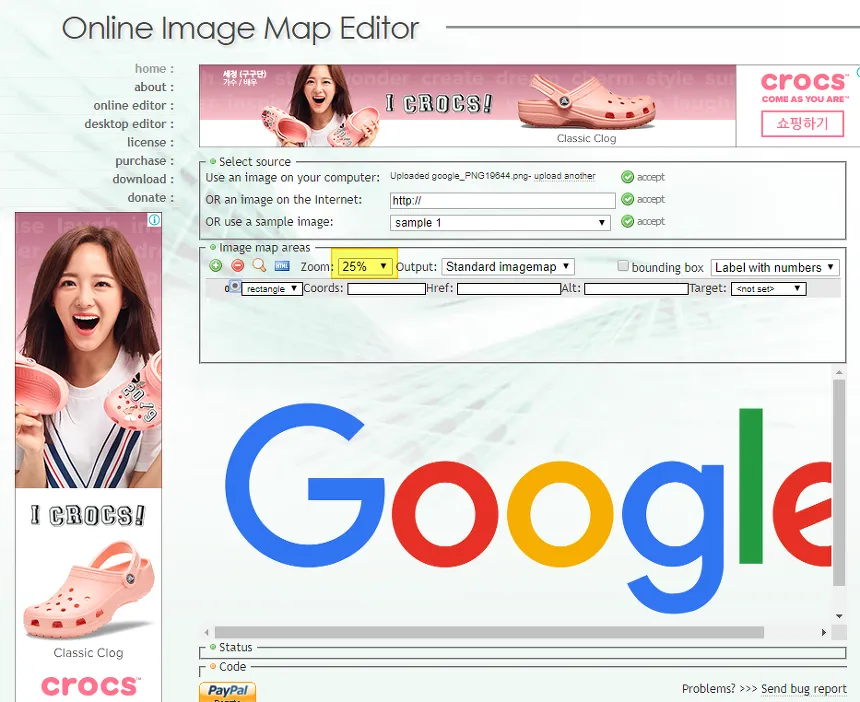Image resolution: width=860 pixels, height=702 pixels.
Task: Select the radio button for area row 0
Action: click(x=235, y=286)
